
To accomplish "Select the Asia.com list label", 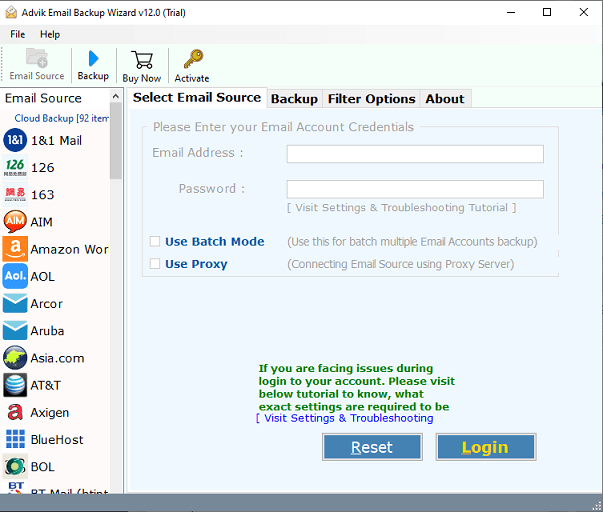I will (57, 358).
